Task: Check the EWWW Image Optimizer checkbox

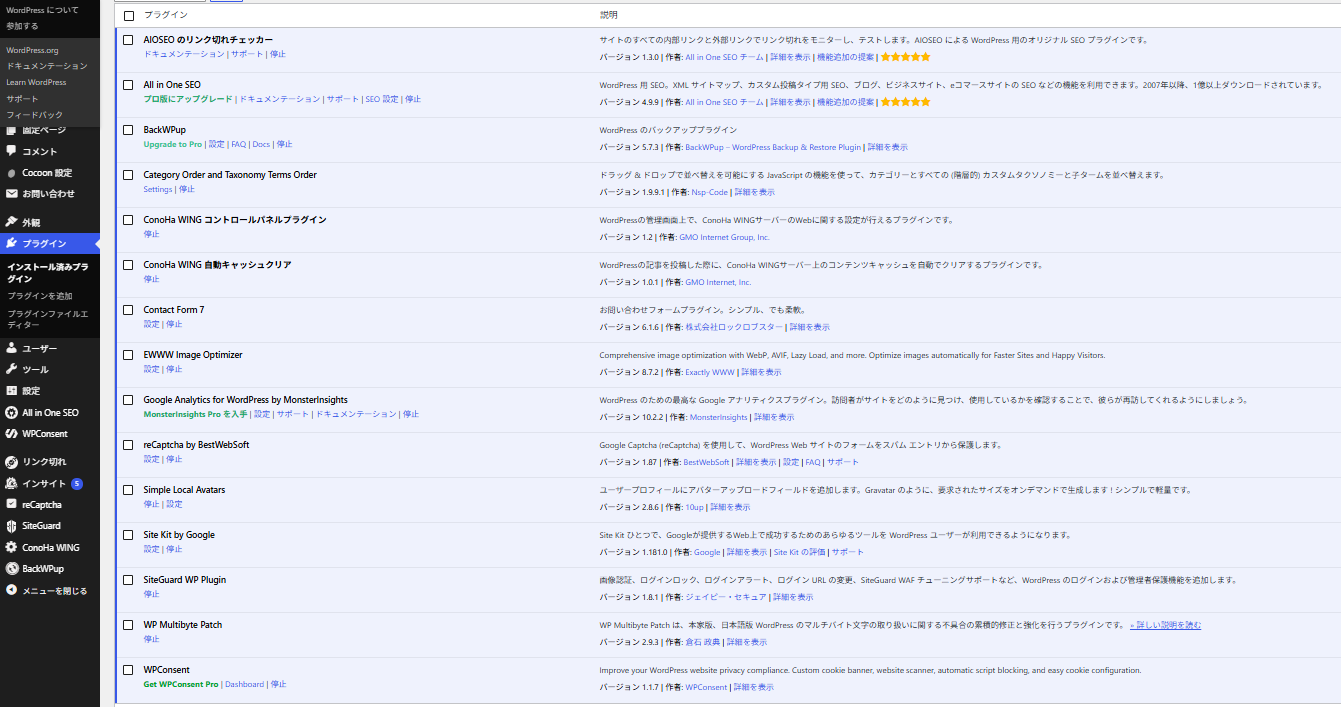Action: (x=128, y=355)
